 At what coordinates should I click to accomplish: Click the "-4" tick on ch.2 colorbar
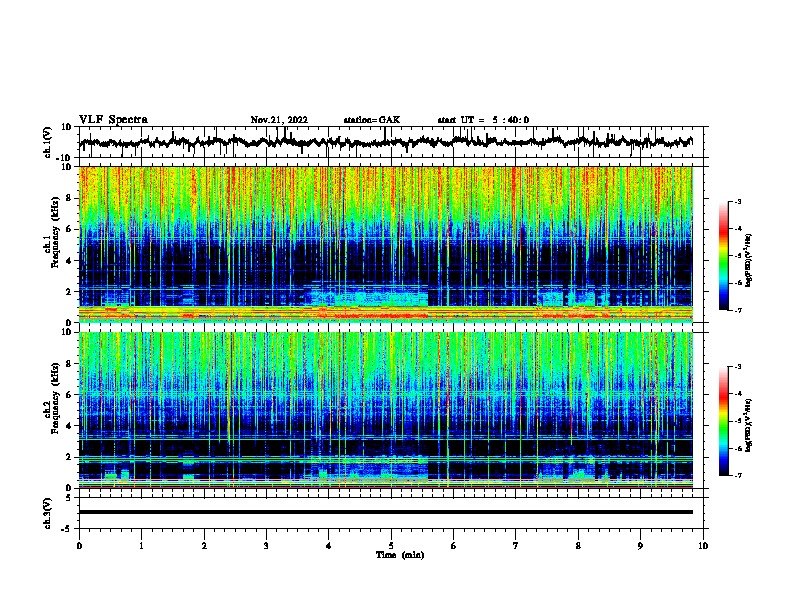click(x=737, y=394)
